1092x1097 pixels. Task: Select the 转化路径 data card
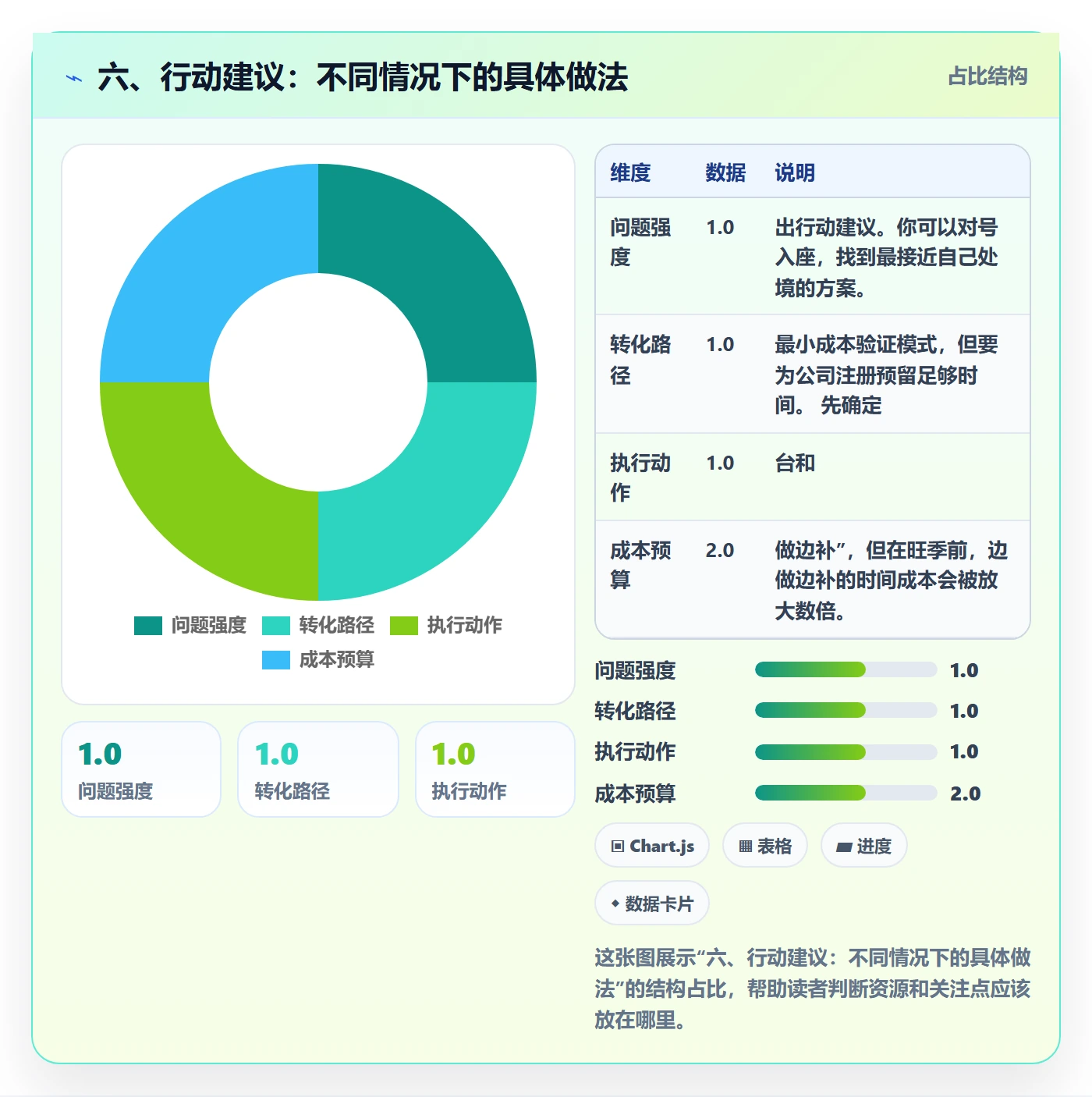pyautogui.click(x=318, y=769)
